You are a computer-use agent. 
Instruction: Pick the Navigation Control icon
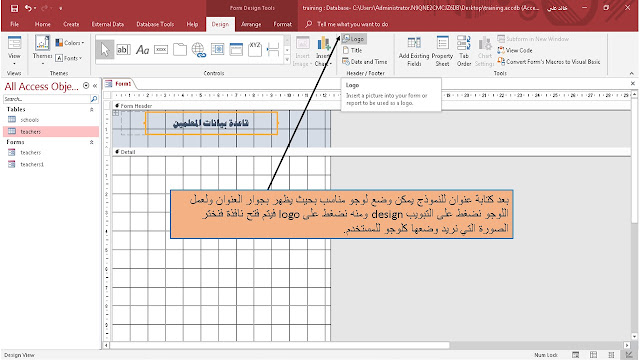[236, 50]
